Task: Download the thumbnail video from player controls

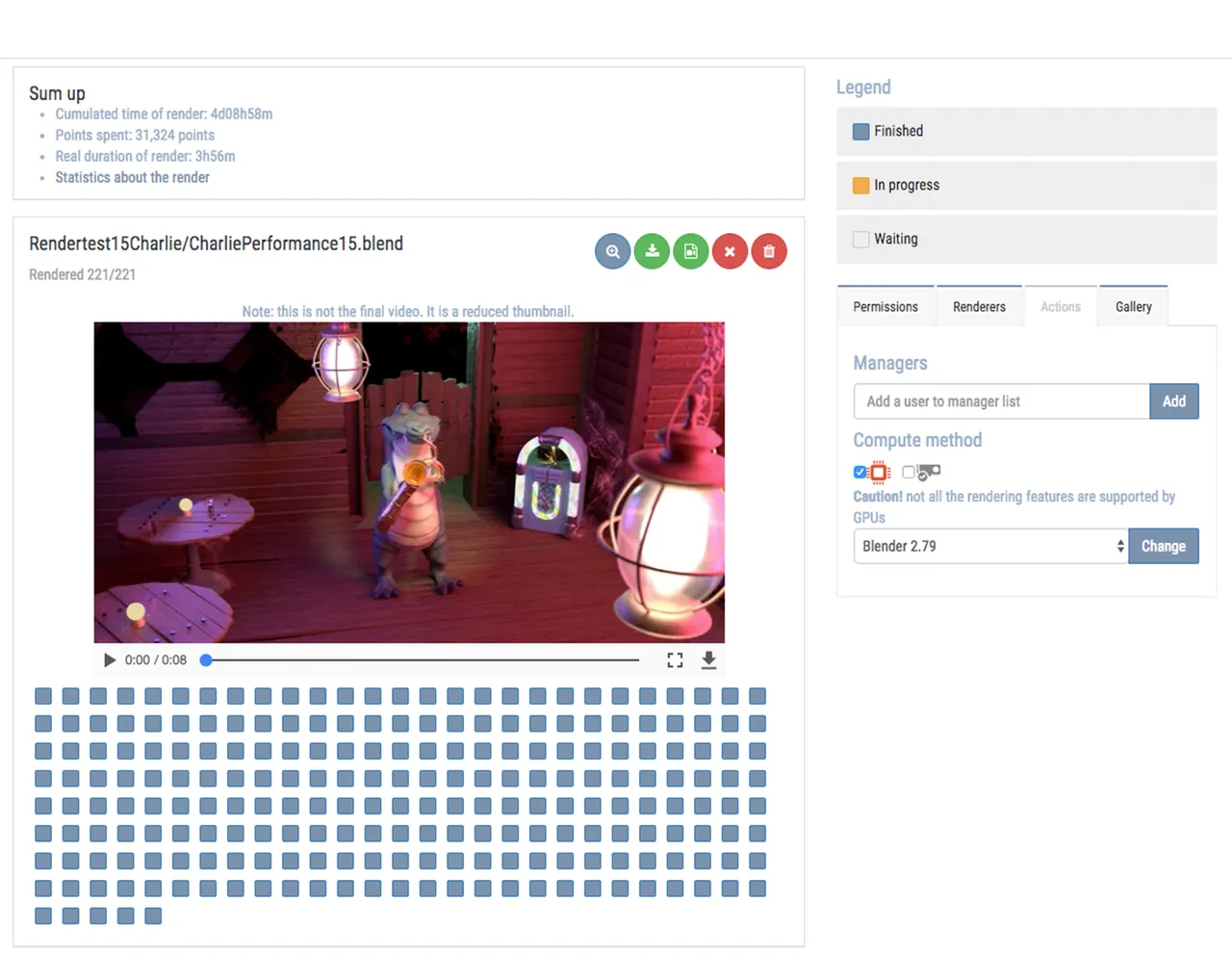Action: tap(708, 659)
